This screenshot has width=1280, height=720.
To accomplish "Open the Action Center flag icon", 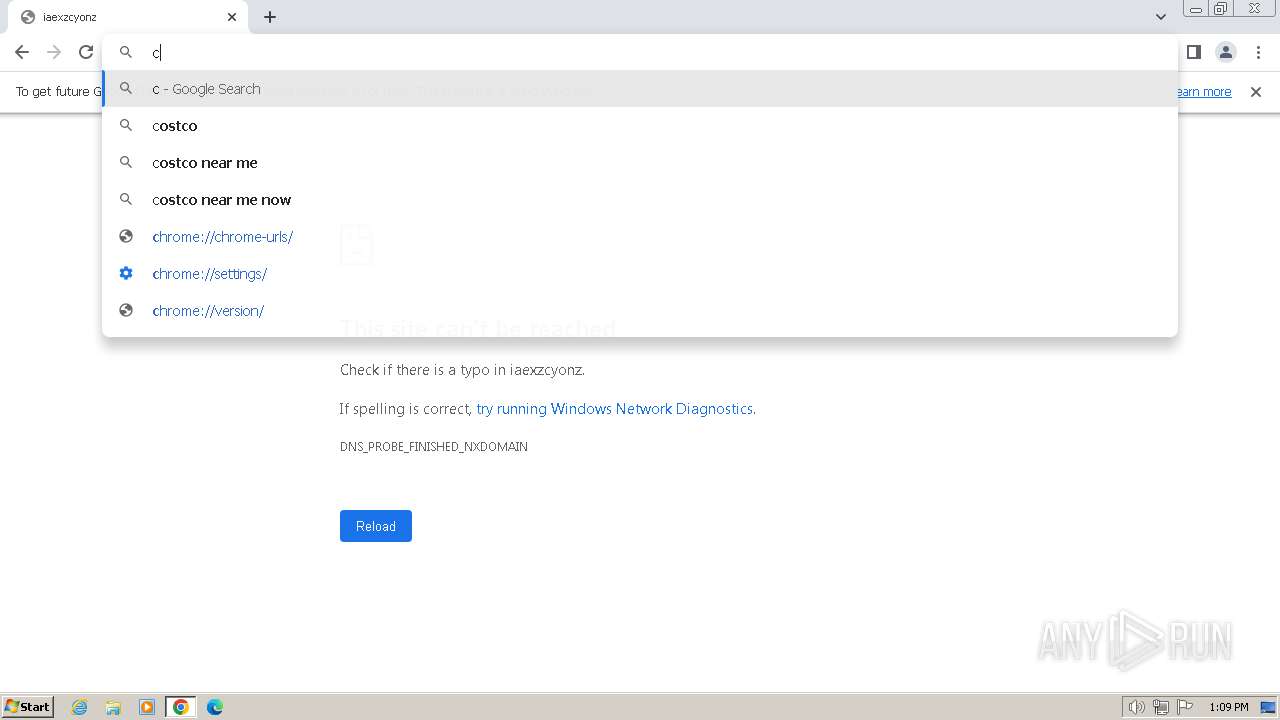I will point(1185,707).
